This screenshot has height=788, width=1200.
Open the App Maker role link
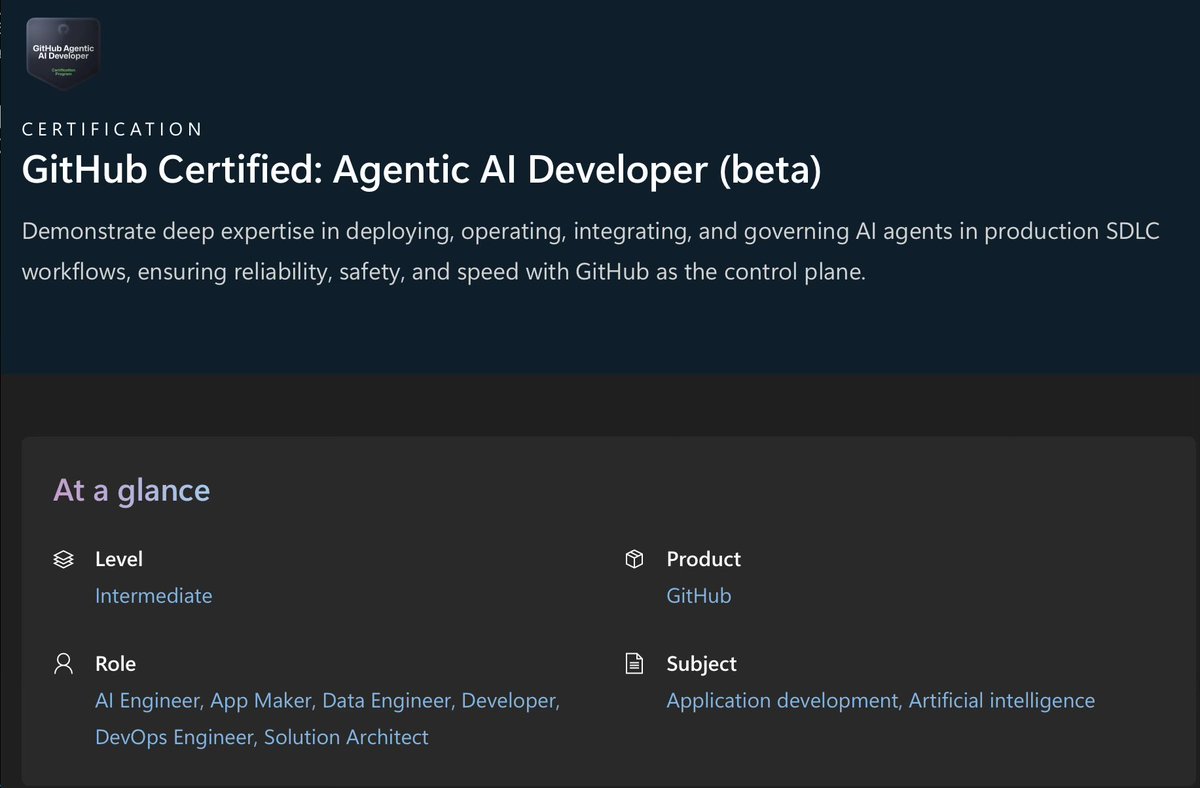(x=260, y=701)
